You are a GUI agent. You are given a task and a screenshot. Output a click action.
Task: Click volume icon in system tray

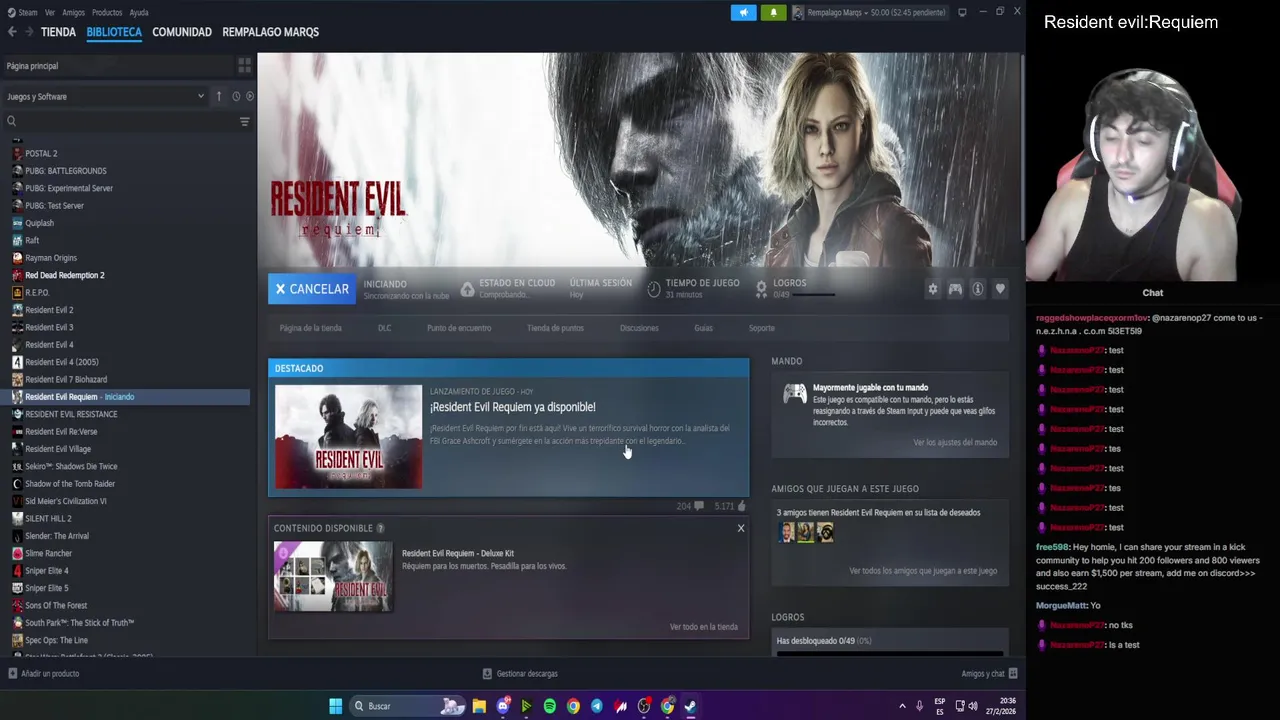pos(973,706)
